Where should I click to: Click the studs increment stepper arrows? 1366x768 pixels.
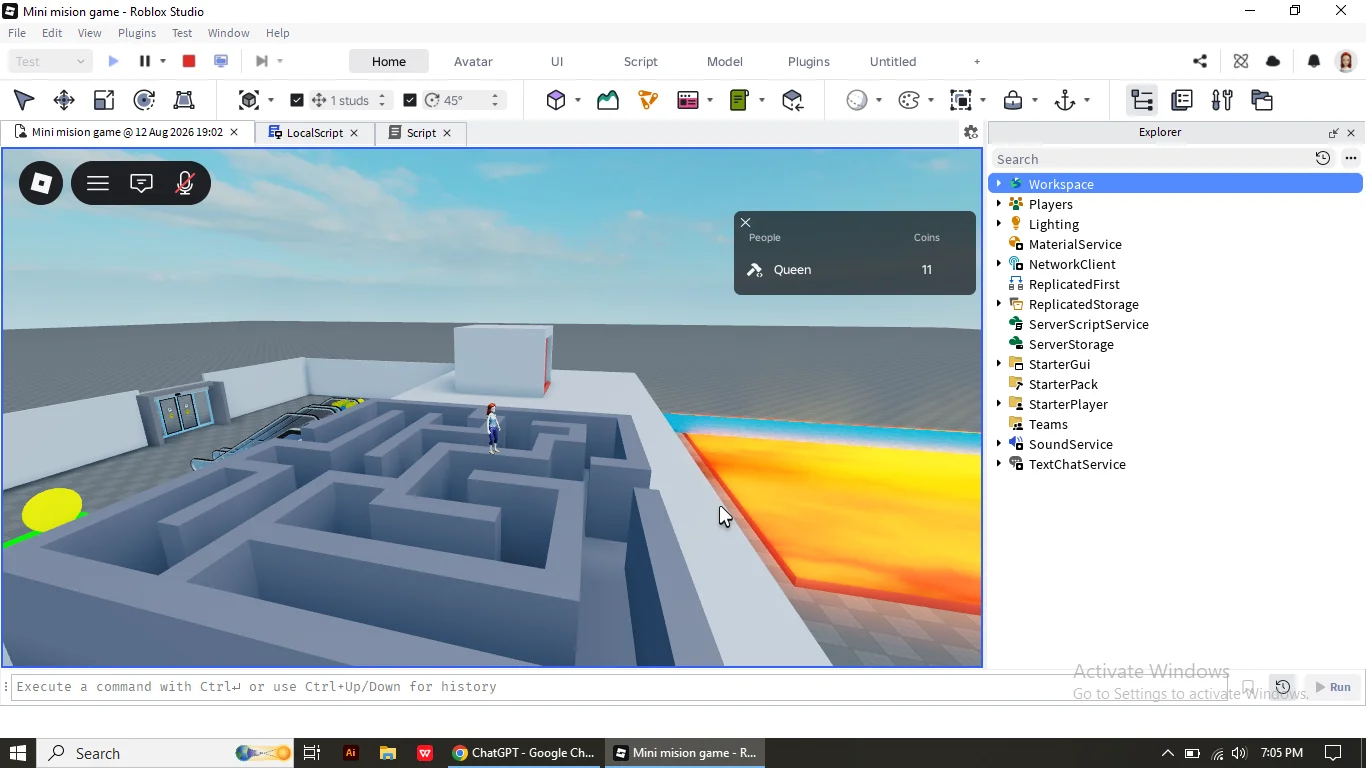(382, 100)
